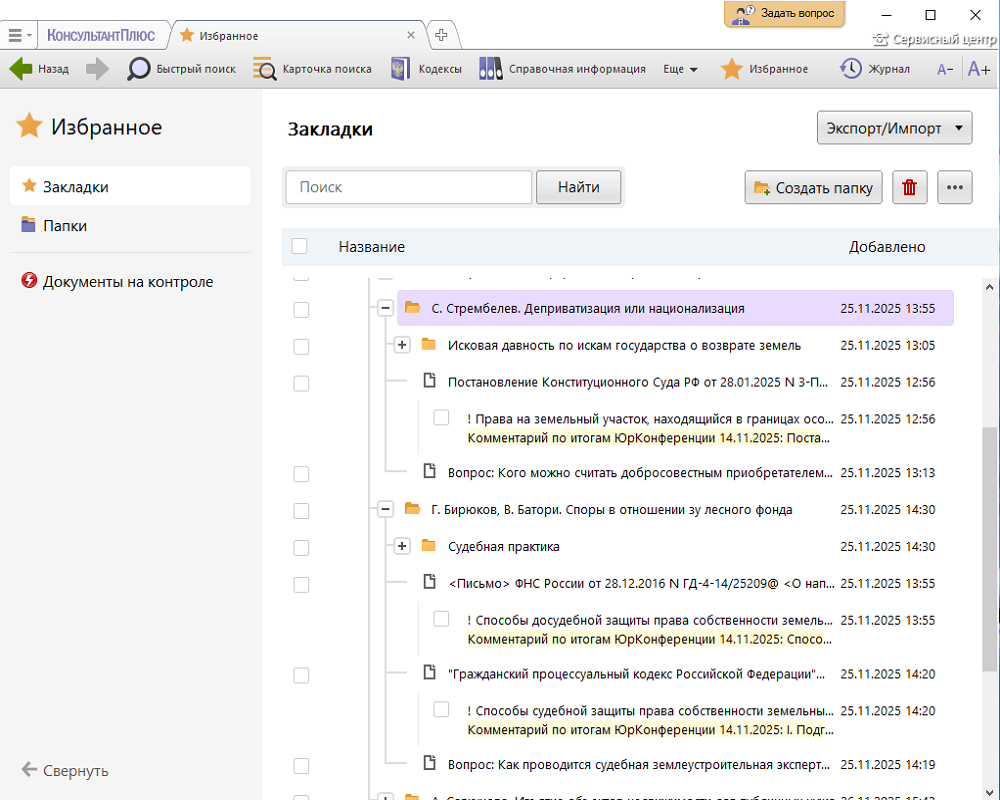Open Quick Search magnifier icon
1000x800 pixels.
pyautogui.click(x=139, y=69)
